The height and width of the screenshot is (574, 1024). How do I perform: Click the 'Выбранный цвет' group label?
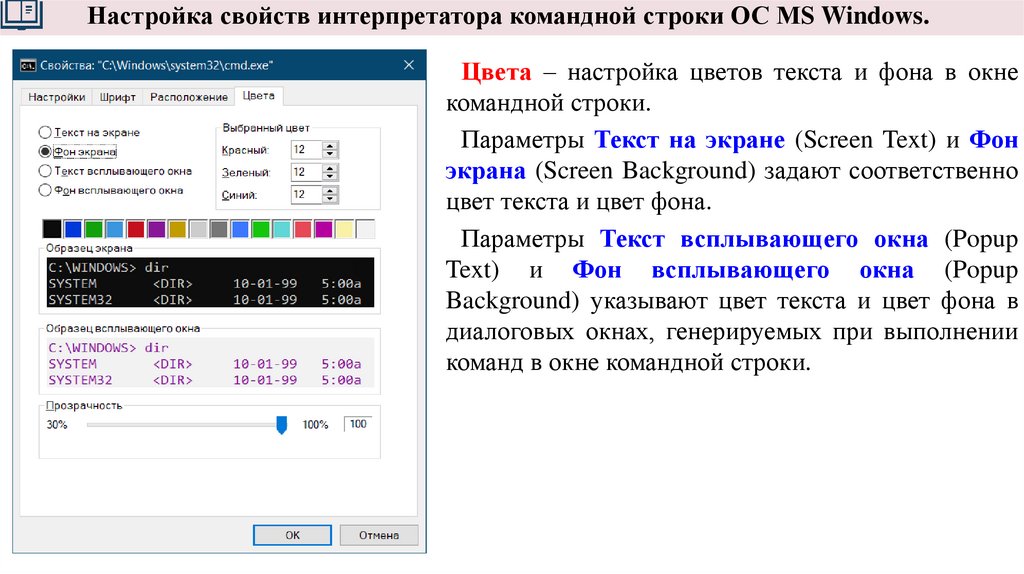click(x=266, y=128)
